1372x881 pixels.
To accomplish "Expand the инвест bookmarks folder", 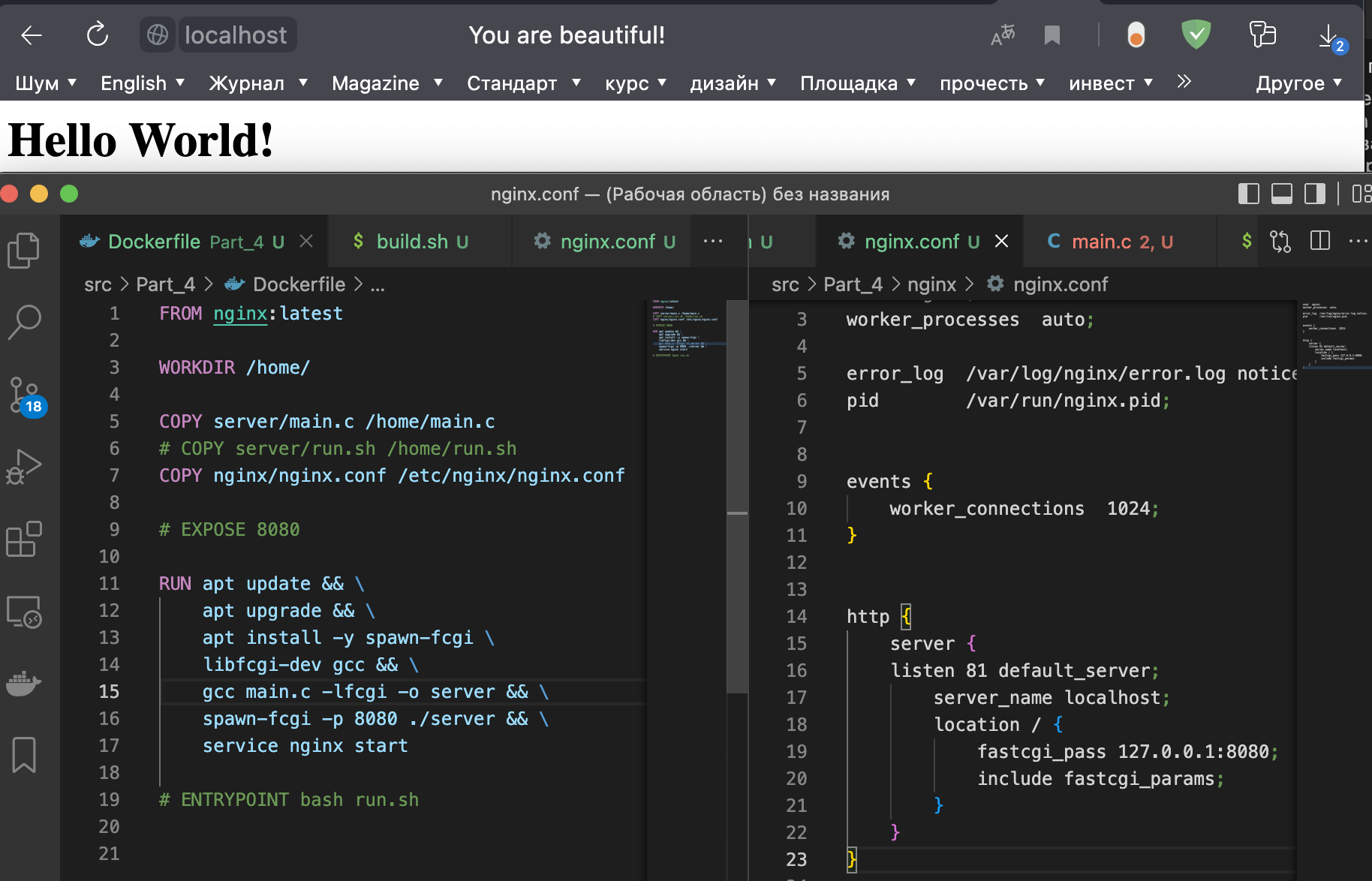I will point(1111,83).
